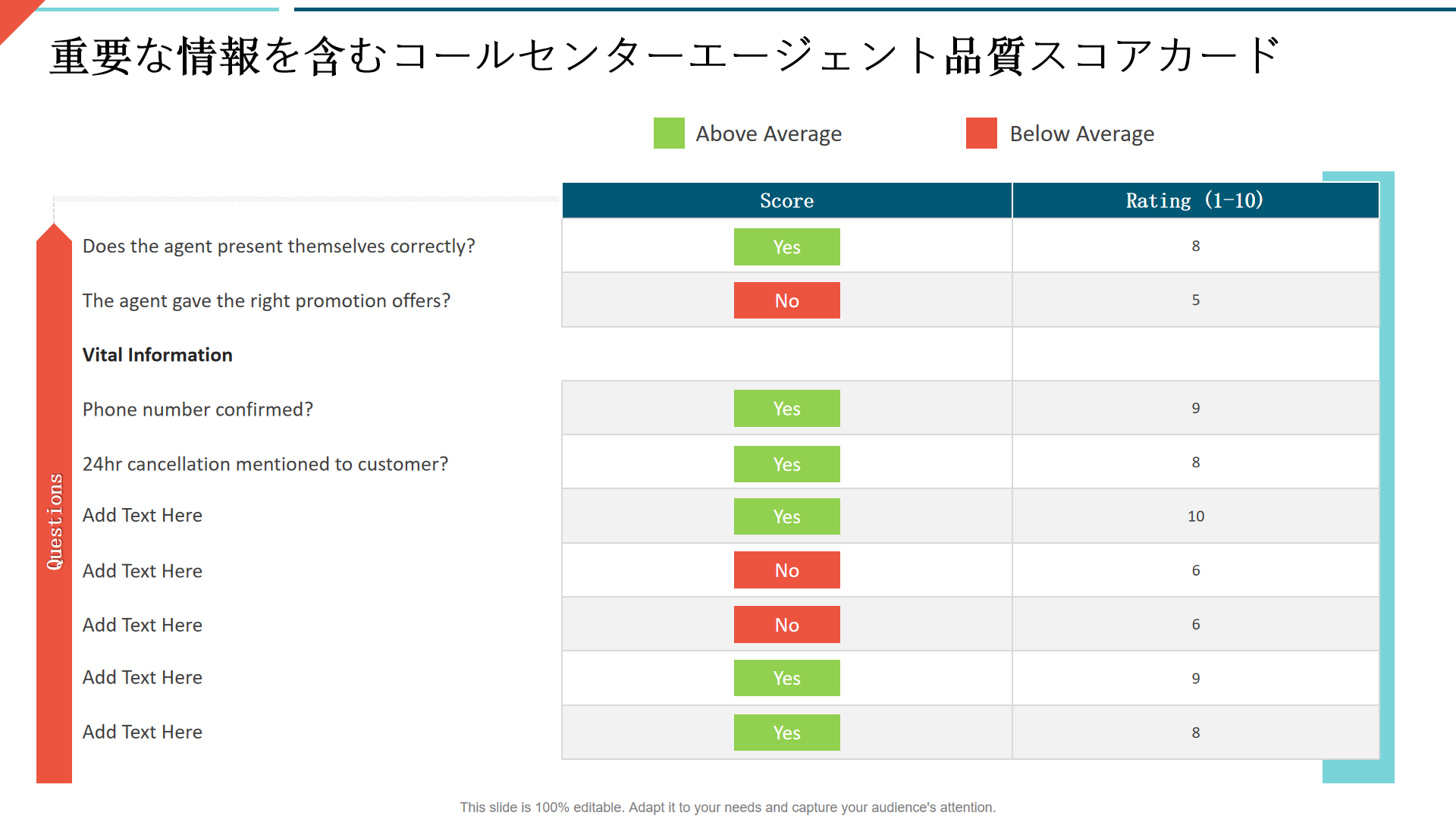Image resolution: width=1456 pixels, height=819 pixels.
Task: Click rating 5 in promotion offers row
Action: 1196,300
